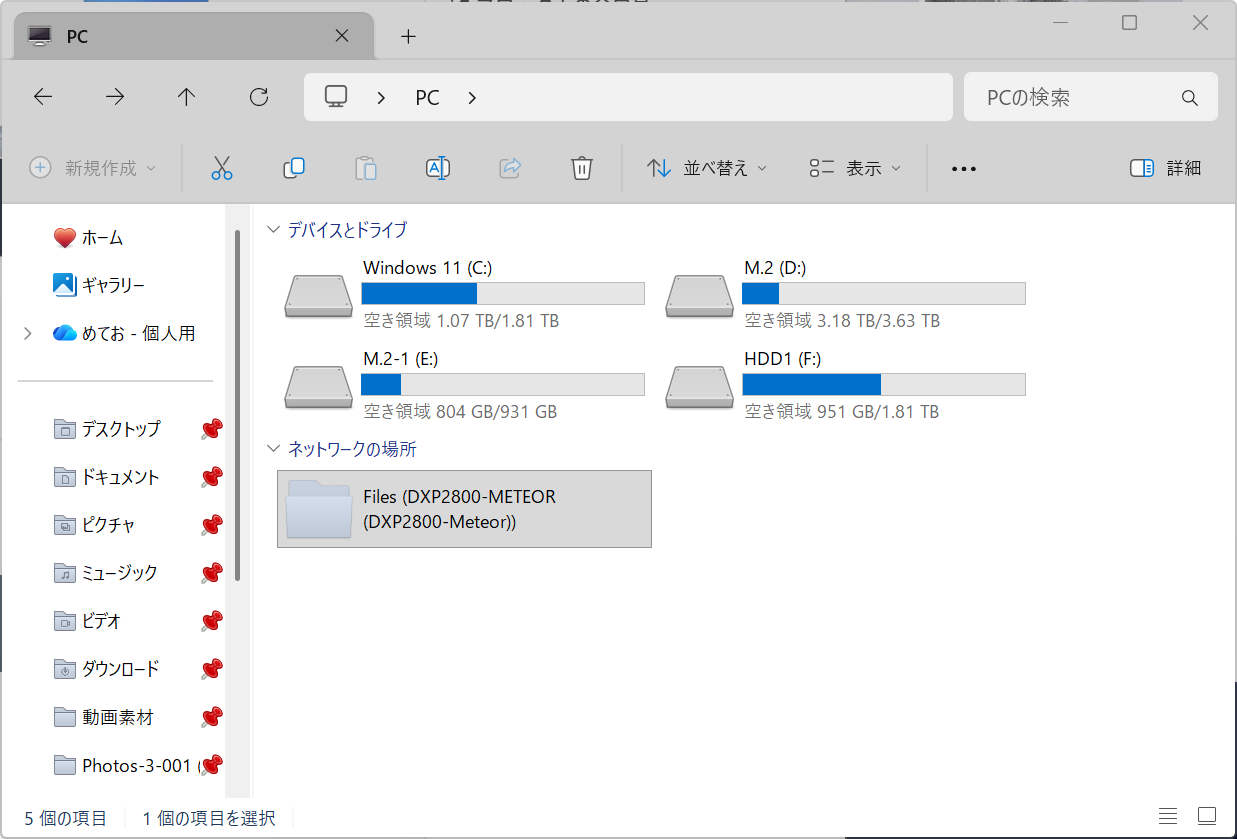Switch to details list view in status bar

[x=1167, y=816]
